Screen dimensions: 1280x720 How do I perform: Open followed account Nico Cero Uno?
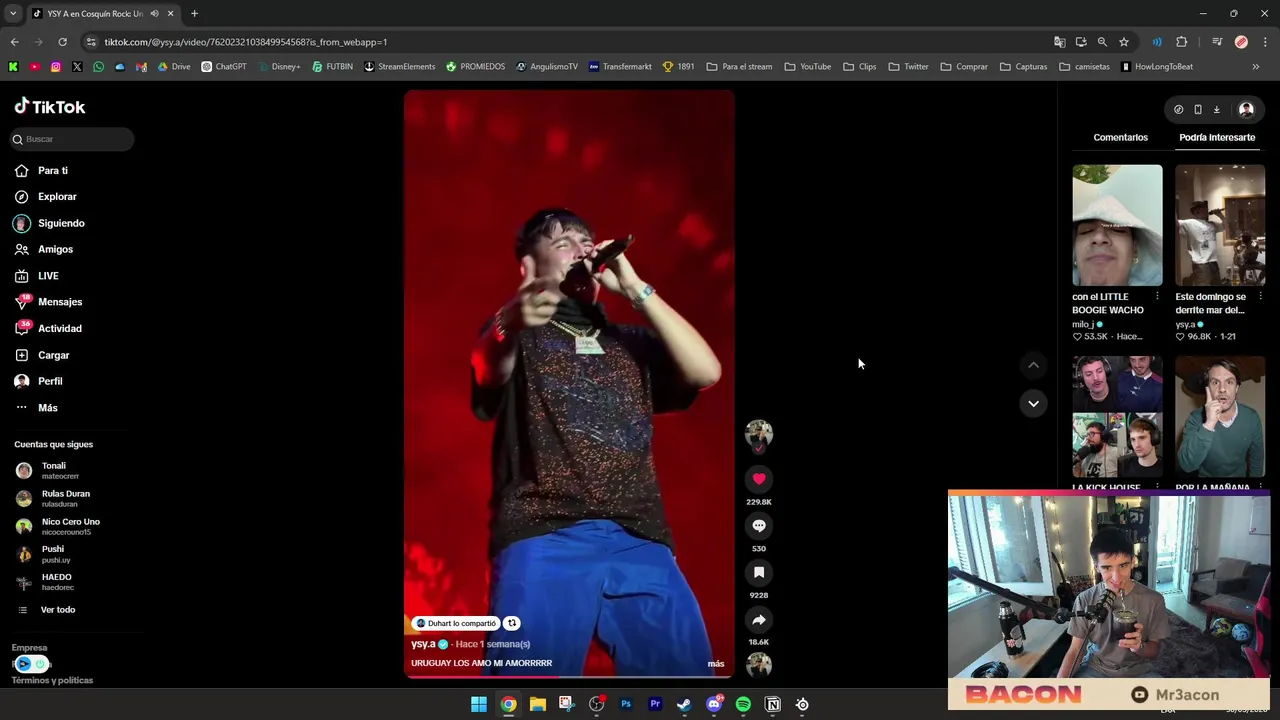(x=58, y=526)
